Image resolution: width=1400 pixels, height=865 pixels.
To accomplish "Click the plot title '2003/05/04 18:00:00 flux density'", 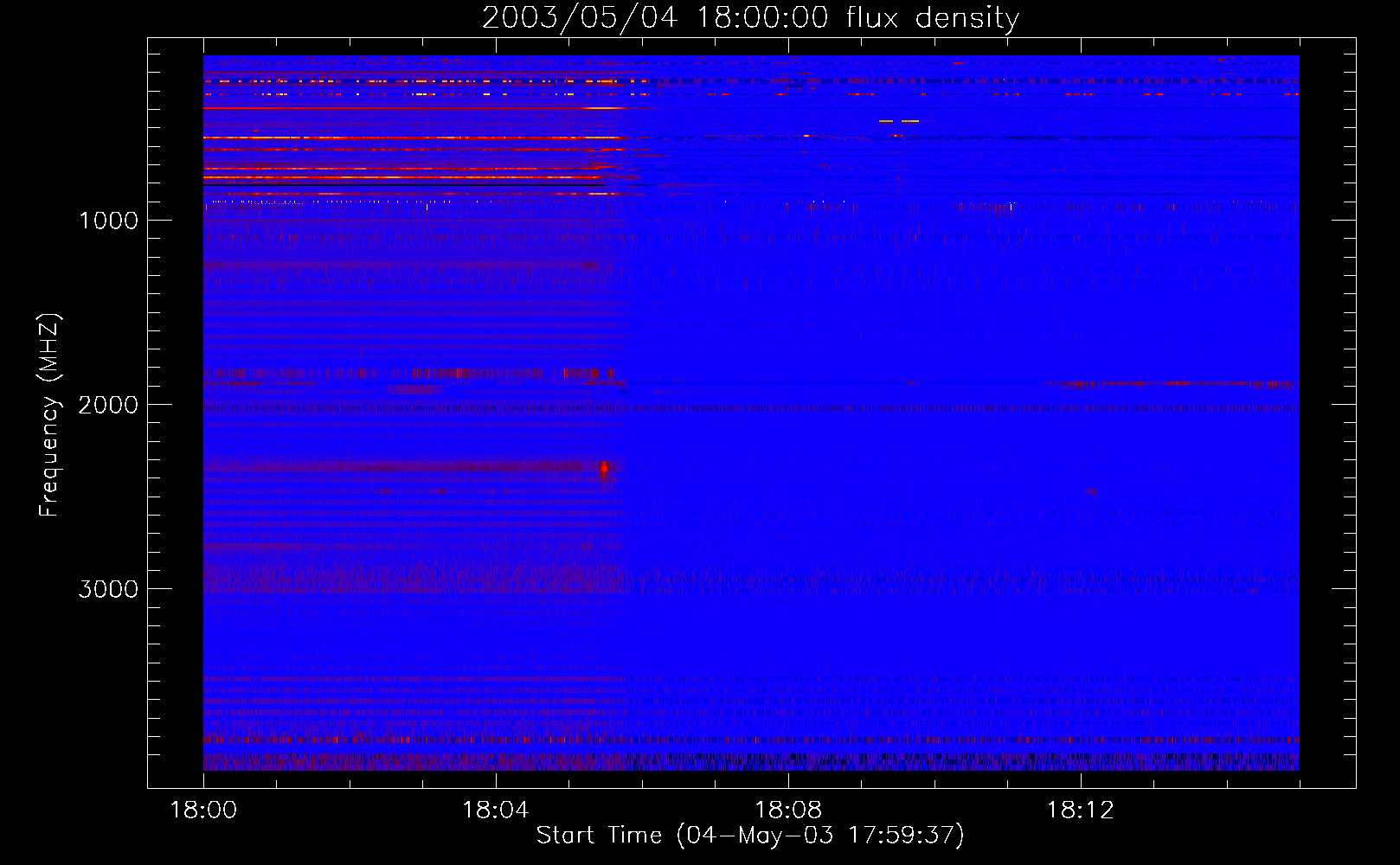I will click(750, 18).
